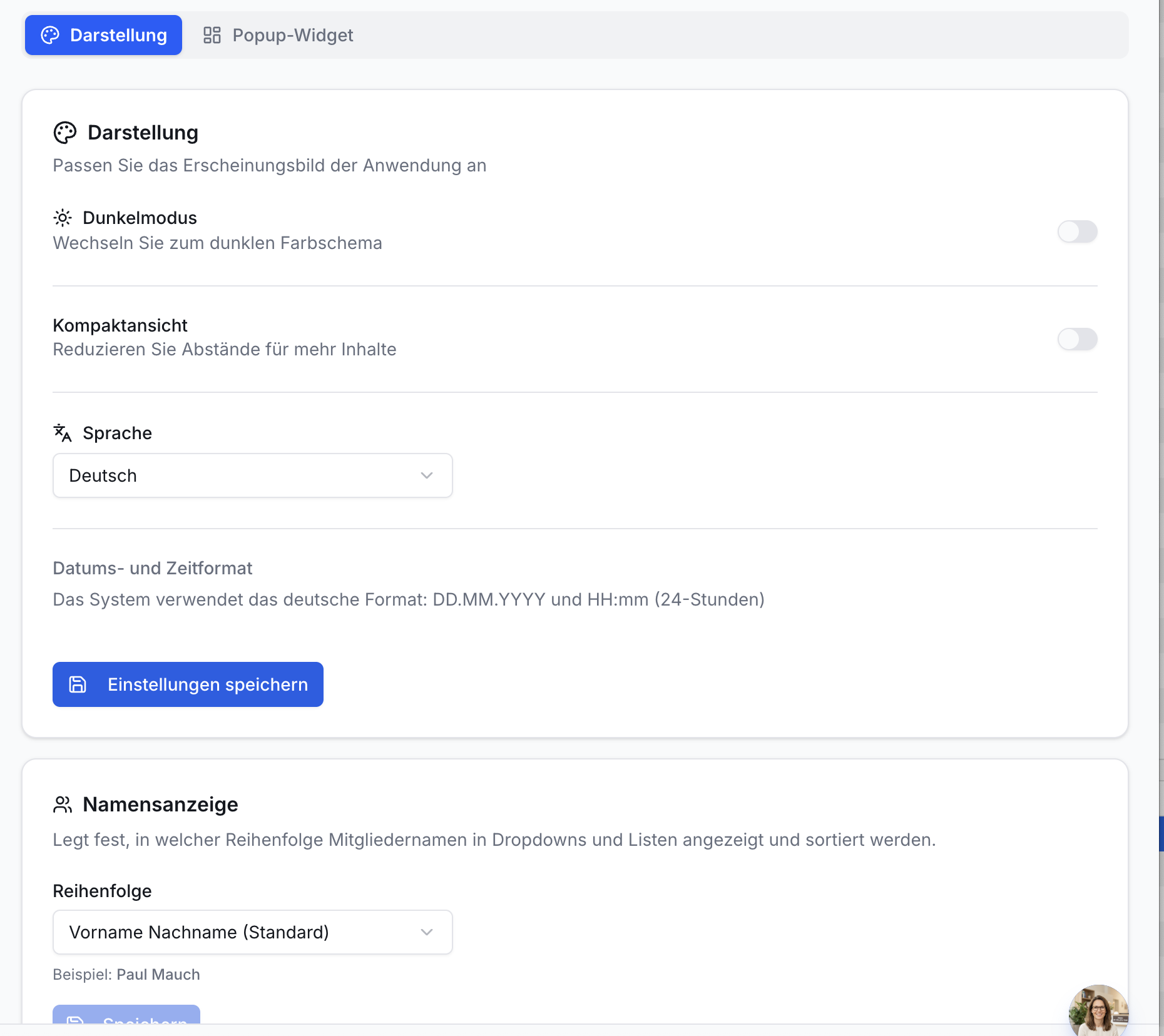Click the Namensanzeige heading

coord(160,805)
